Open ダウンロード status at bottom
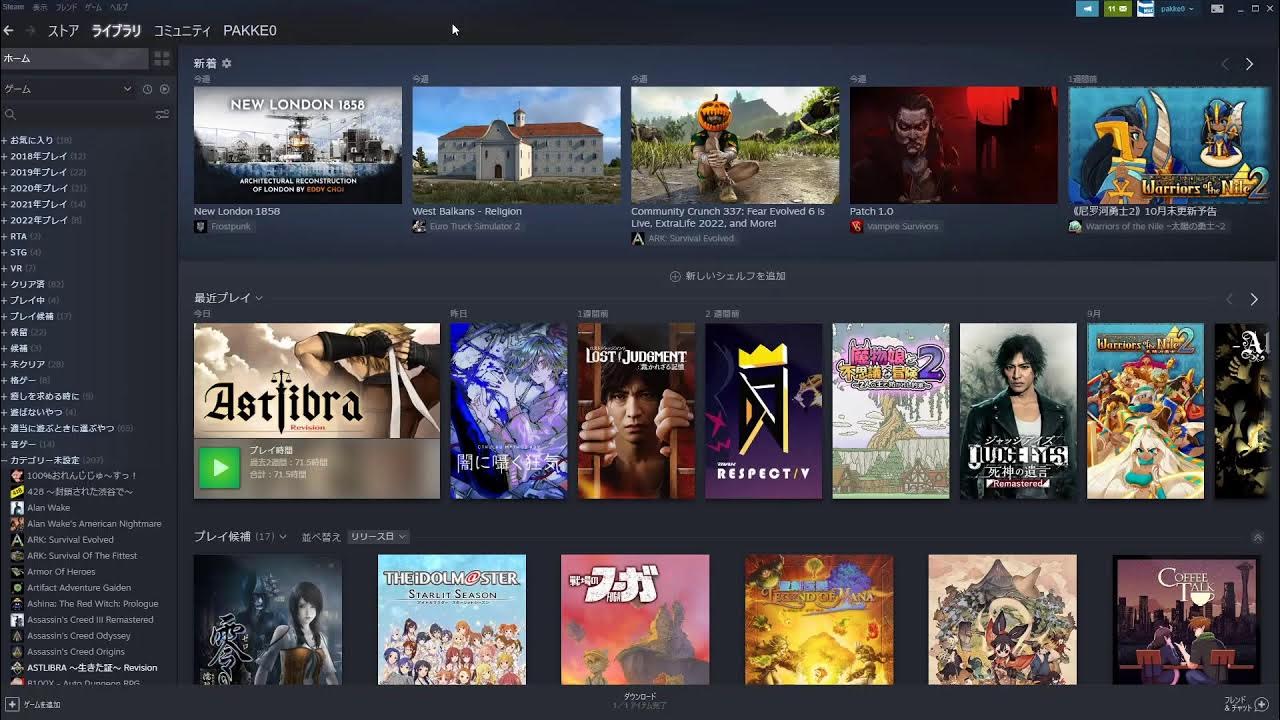Screen dimensions: 1280x720 [x=640, y=701]
